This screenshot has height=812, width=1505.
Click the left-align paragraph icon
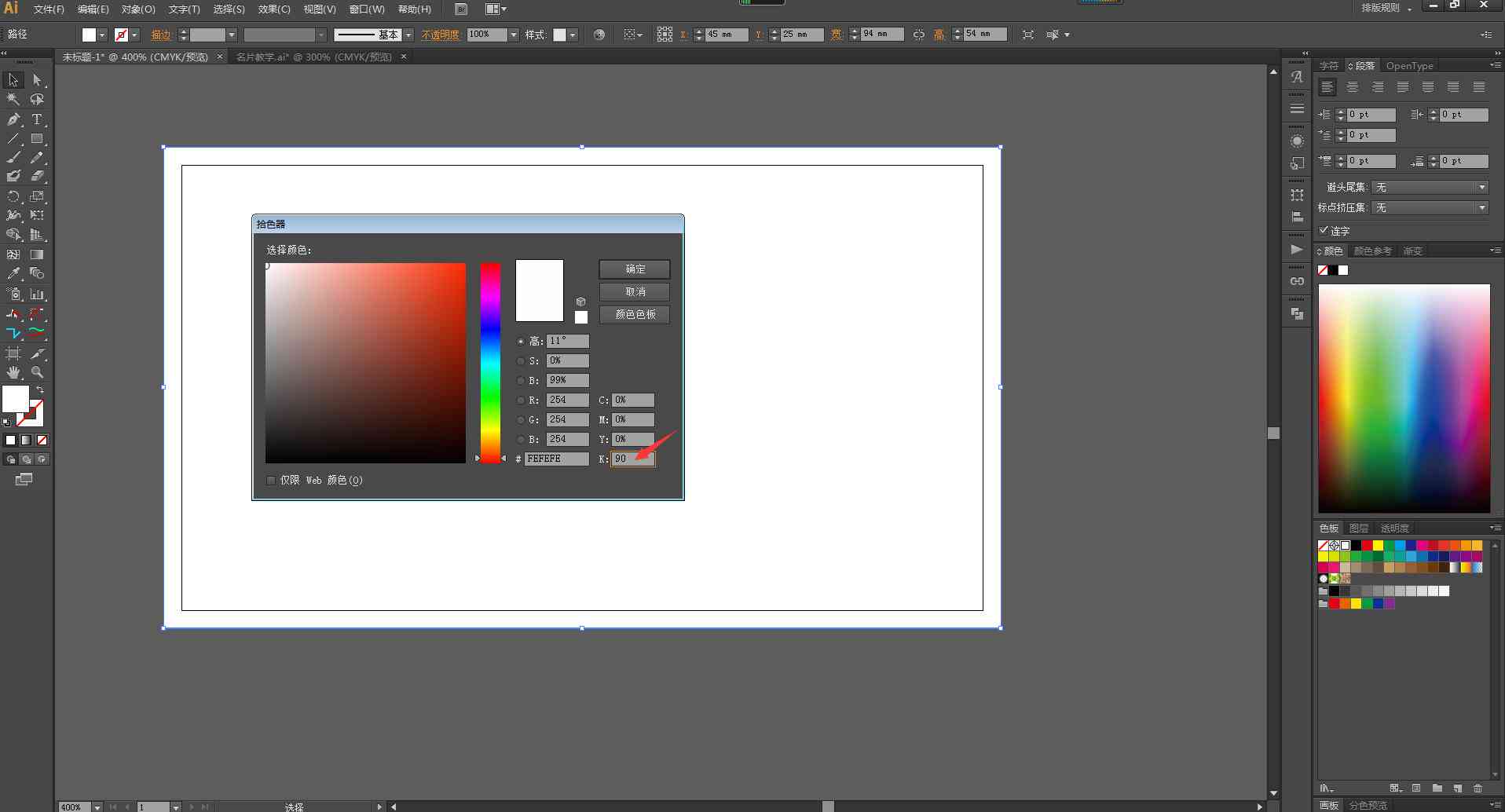pyautogui.click(x=1327, y=87)
